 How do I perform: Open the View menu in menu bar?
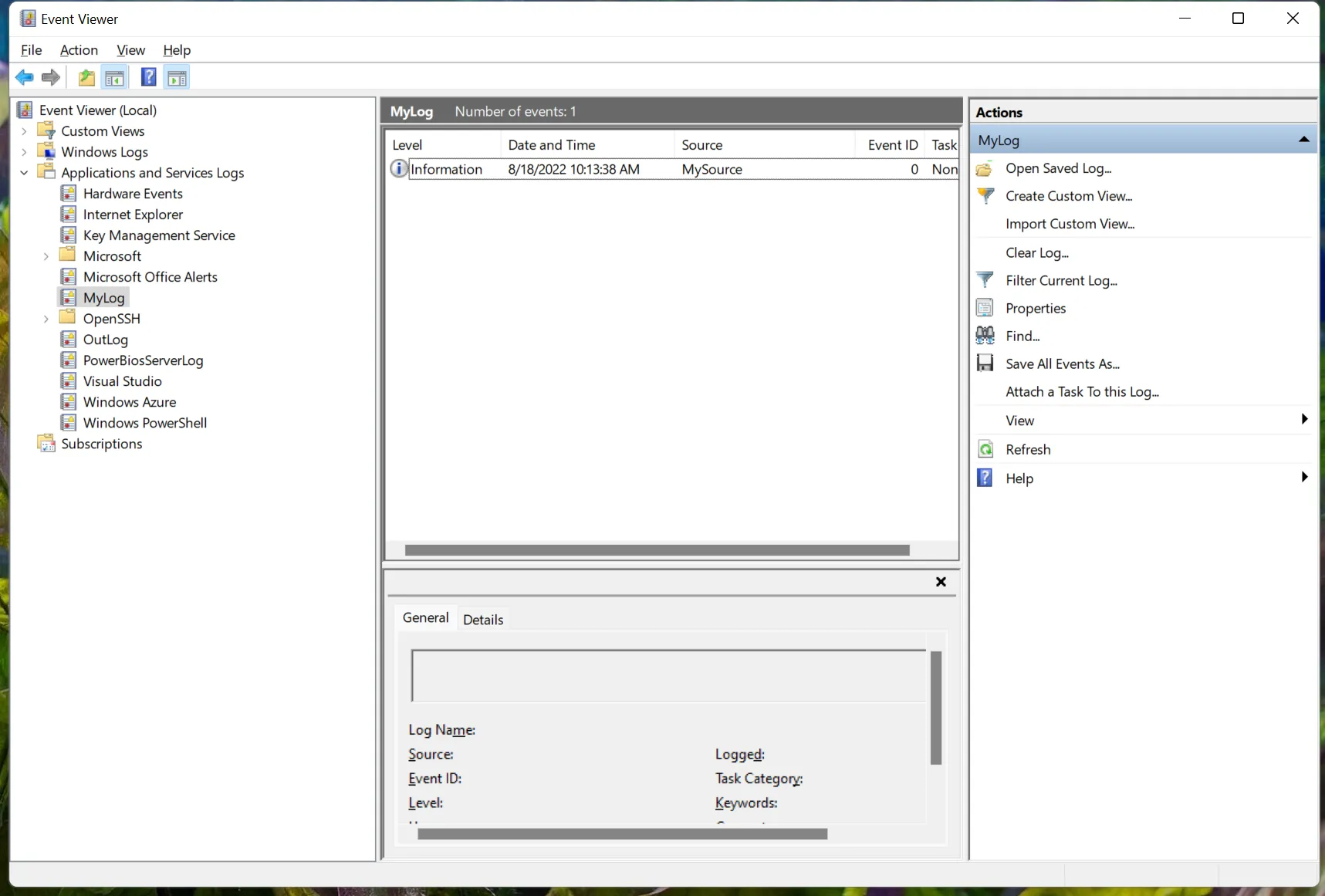(x=130, y=50)
